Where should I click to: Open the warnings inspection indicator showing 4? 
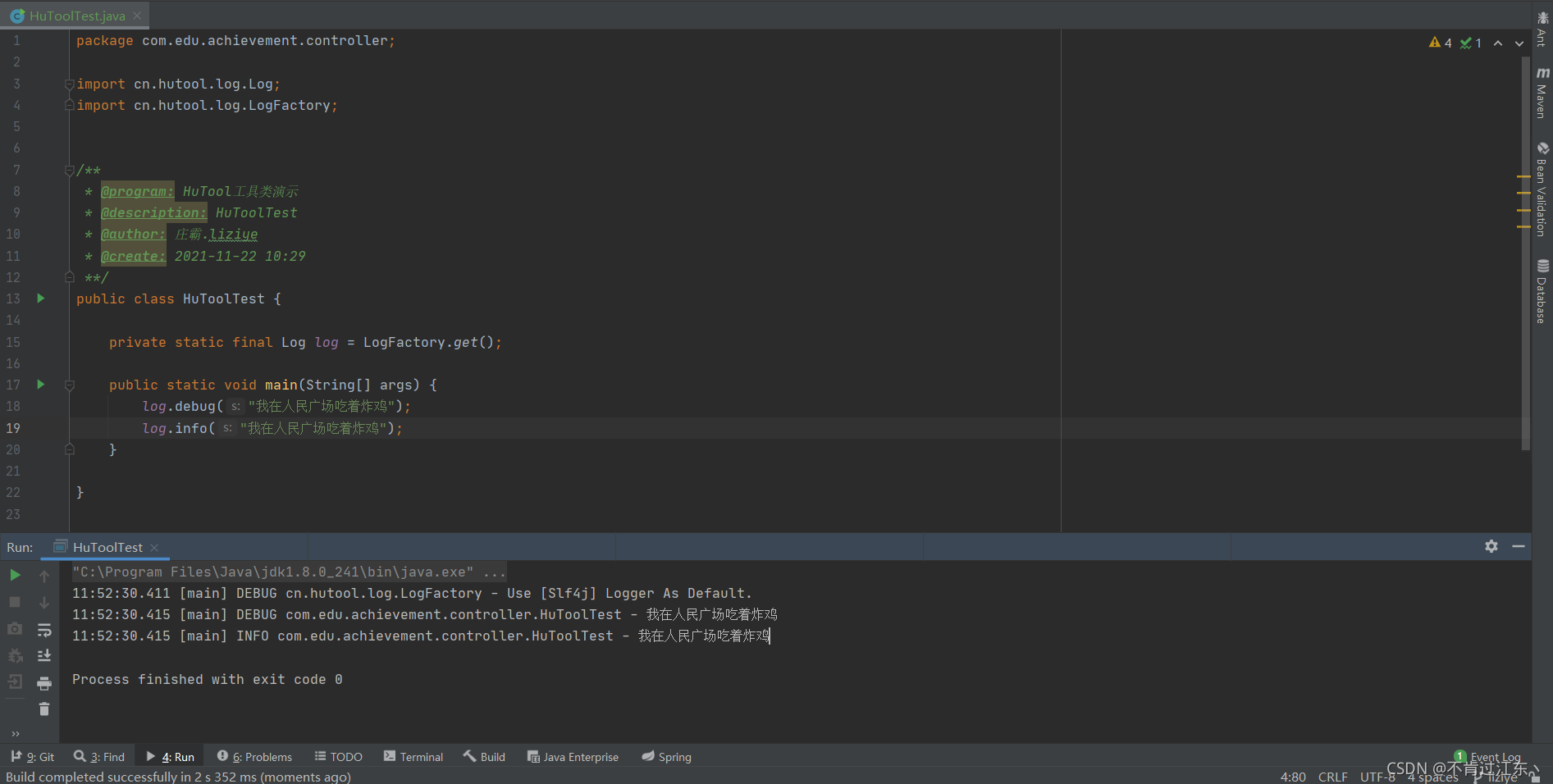[1440, 43]
